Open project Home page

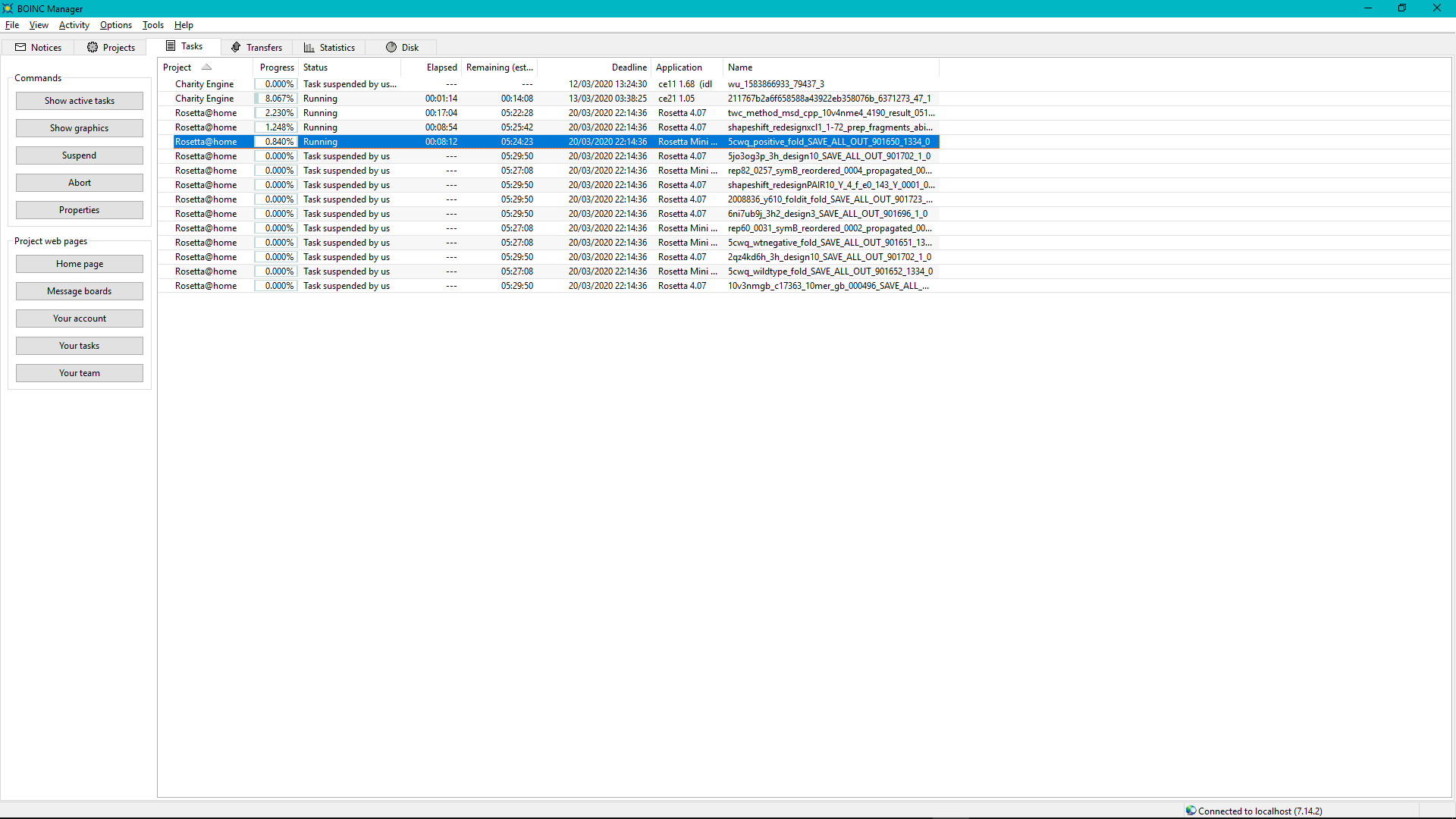80,264
